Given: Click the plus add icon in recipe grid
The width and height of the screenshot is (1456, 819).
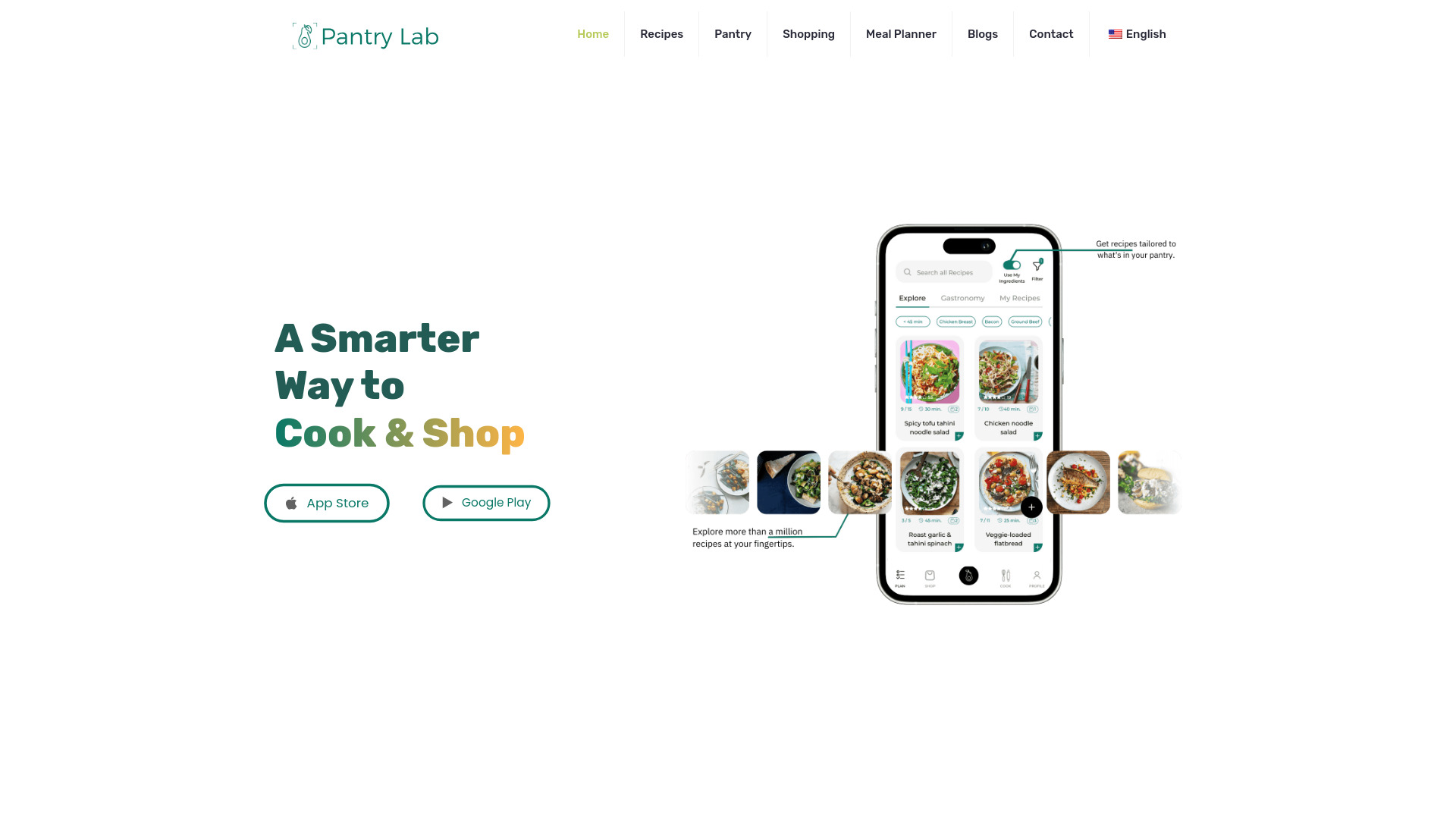Looking at the screenshot, I should 1031,507.
